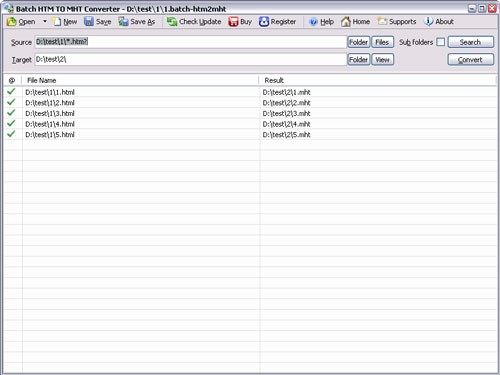Browse Target with Folder button
Screen dimensions: 500x375
coord(359,60)
